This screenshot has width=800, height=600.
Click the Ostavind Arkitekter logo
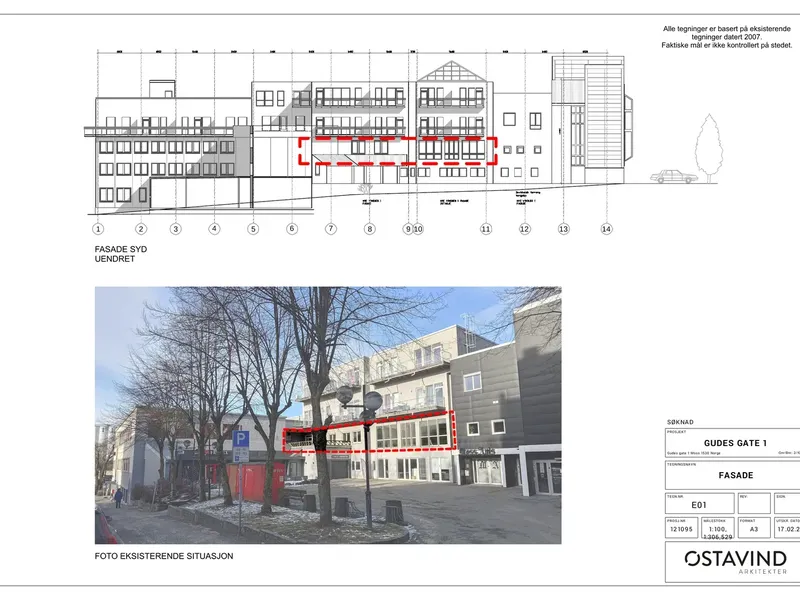[x=736, y=562]
